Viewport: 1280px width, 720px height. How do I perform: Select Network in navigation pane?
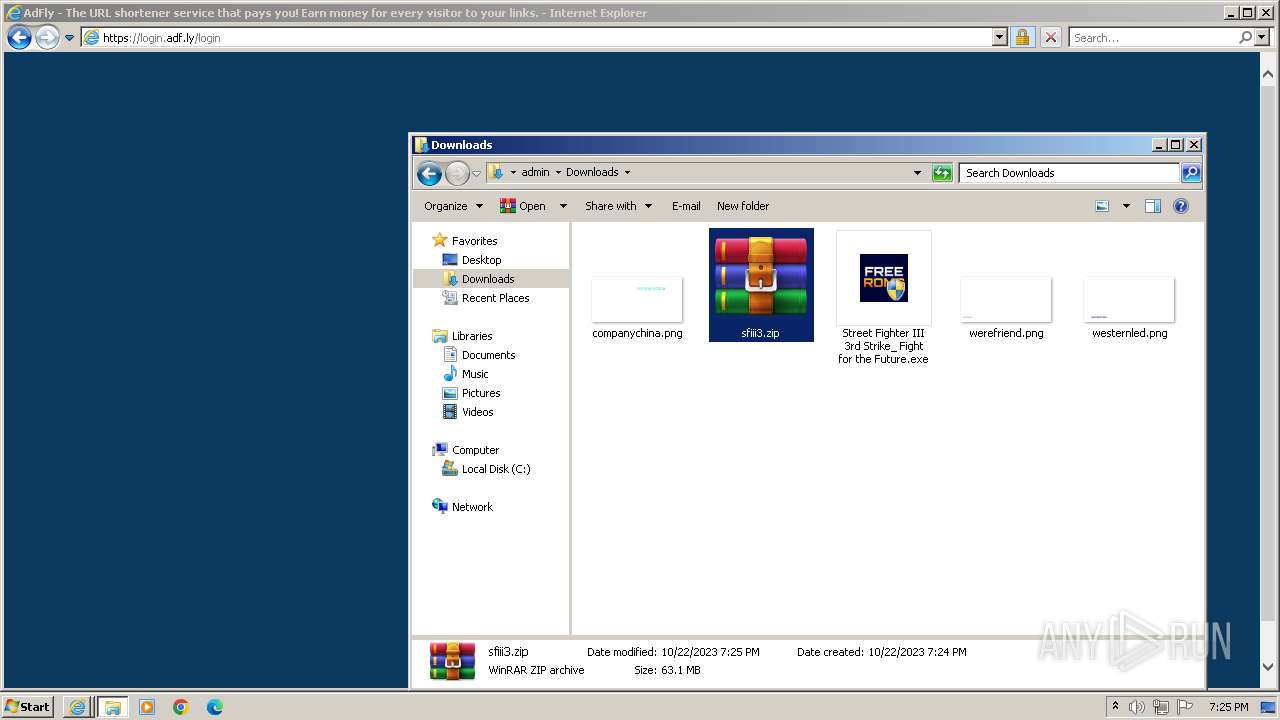[x=472, y=507]
